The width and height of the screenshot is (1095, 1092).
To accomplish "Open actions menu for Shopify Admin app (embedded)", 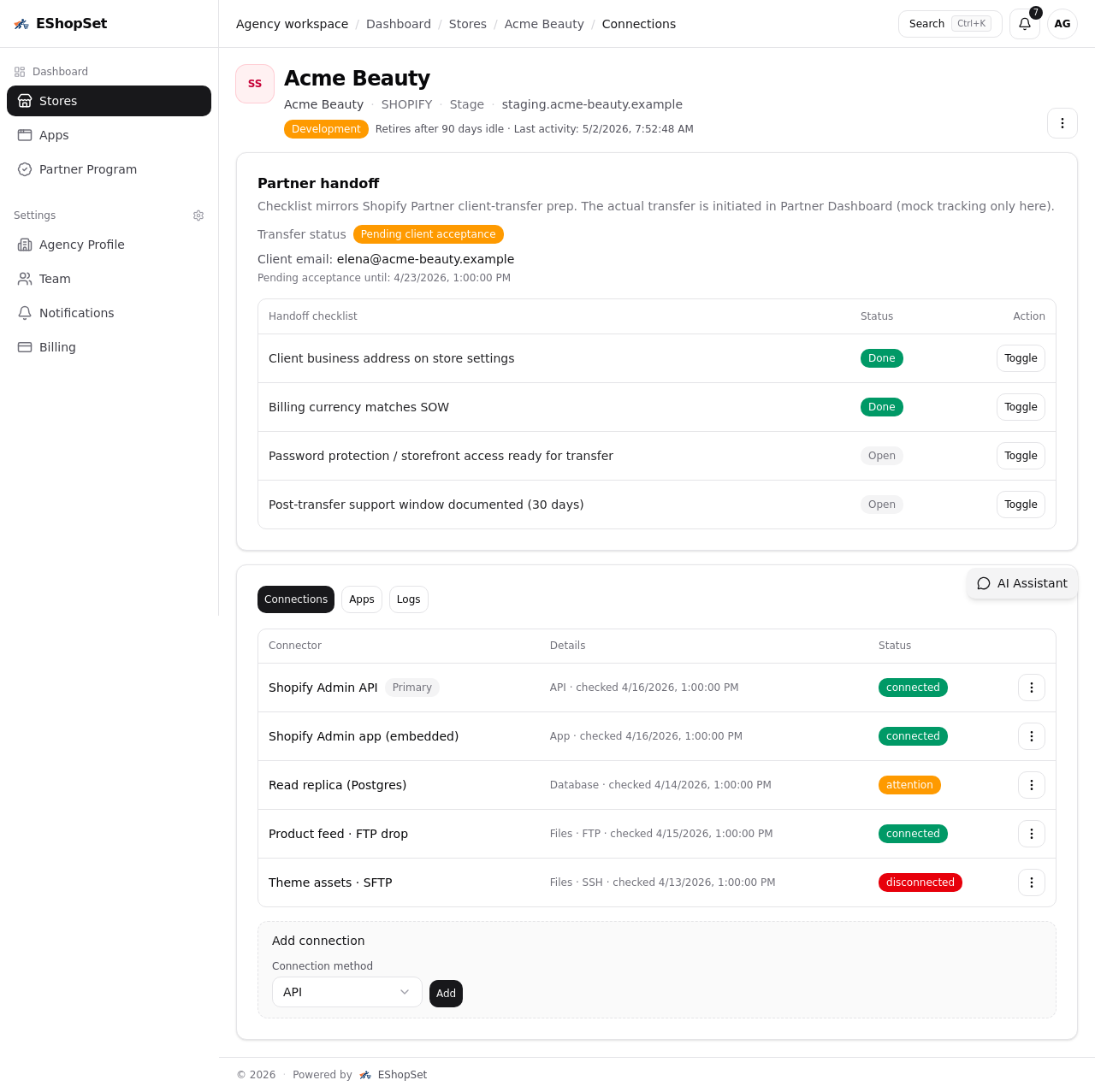I will pyautogui.click(x=1032, y=736).
